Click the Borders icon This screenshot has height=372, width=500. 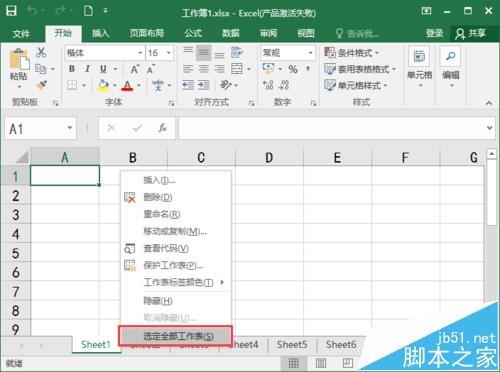(72, 85)
